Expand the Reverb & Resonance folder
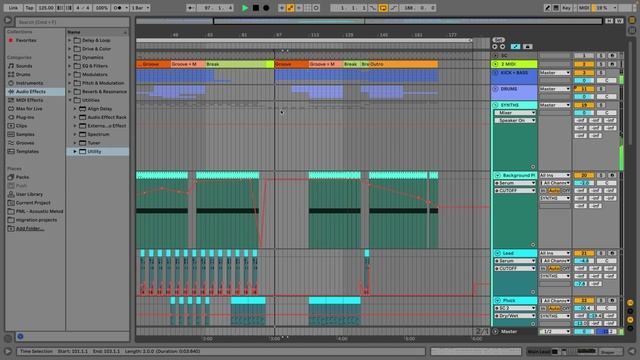 click(70, 91)
